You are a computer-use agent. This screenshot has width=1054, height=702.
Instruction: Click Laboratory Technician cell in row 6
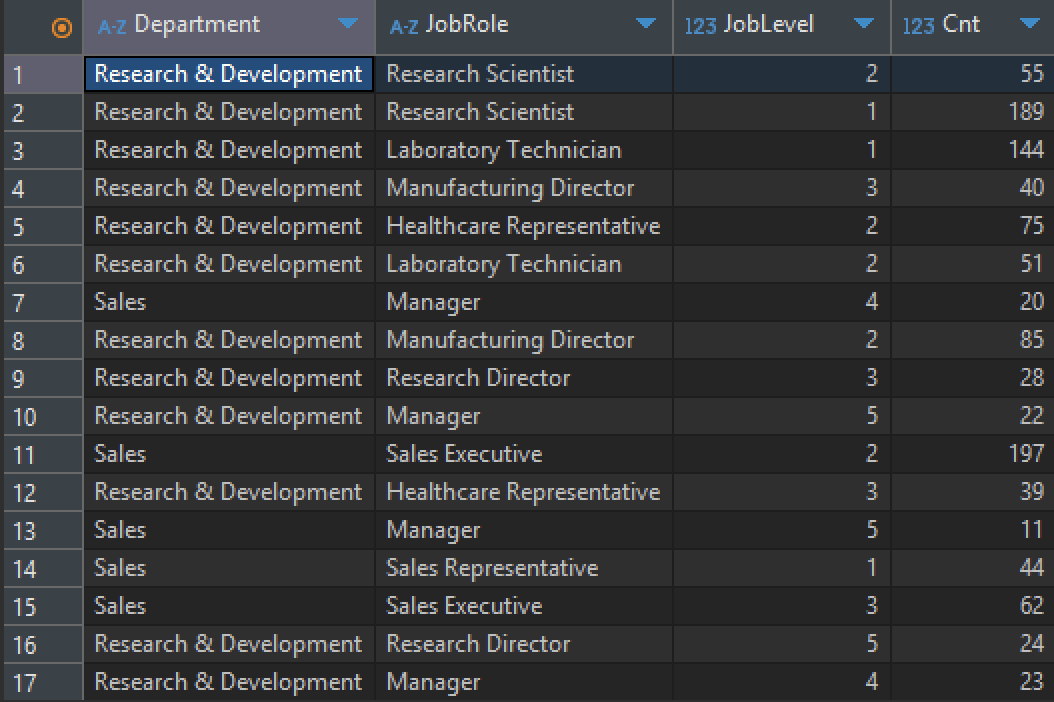click(524, 264)
